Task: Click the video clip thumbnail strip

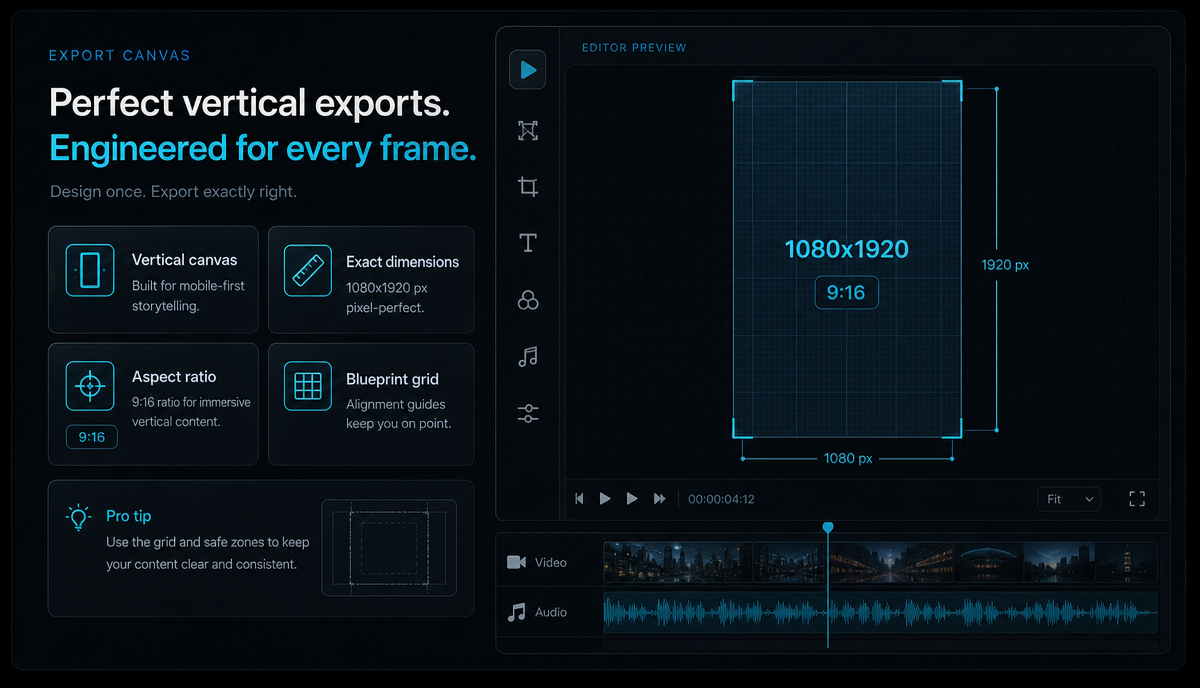Action: point(880,562)
